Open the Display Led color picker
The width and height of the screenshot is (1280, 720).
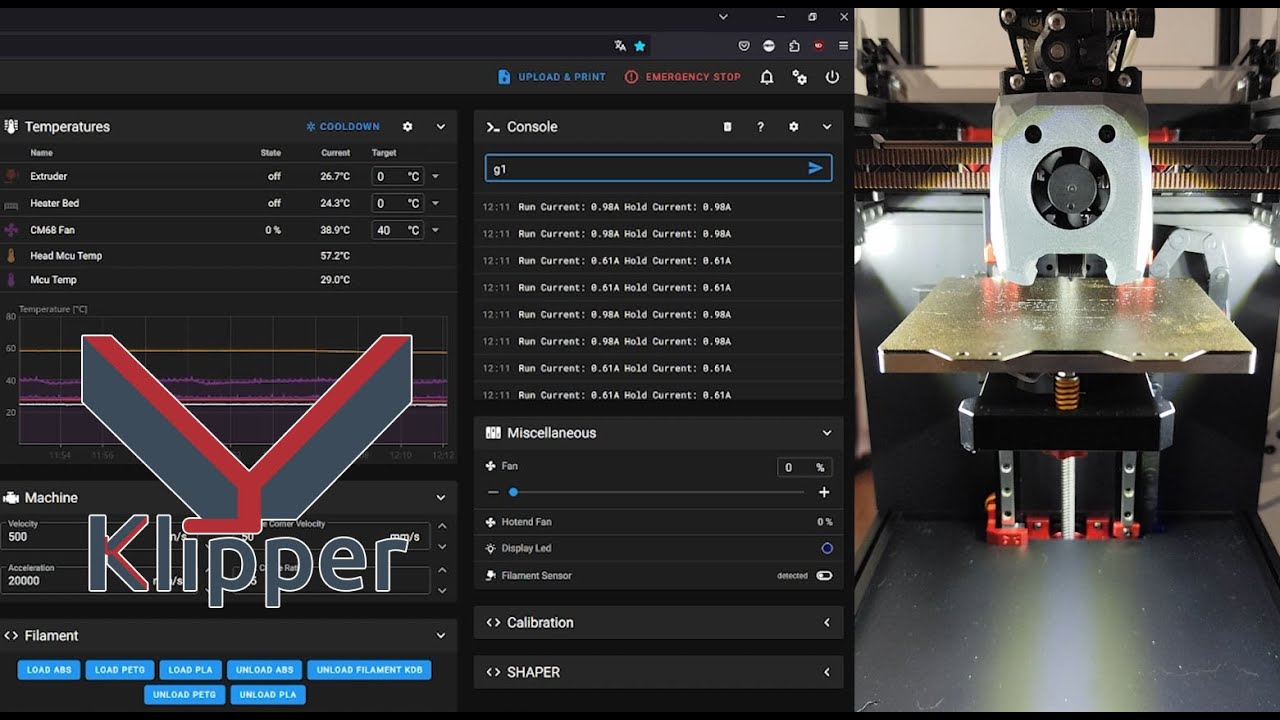point(827,548)
